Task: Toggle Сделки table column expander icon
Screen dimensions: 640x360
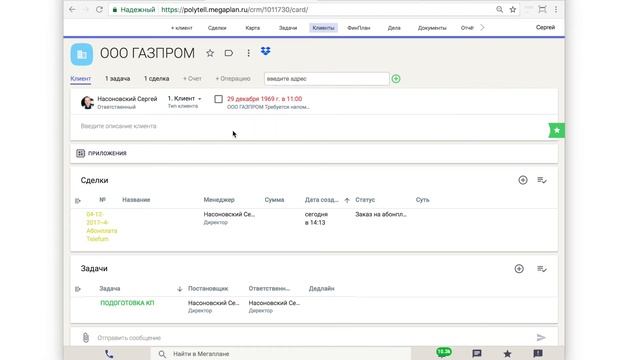Action: click(x=78, y=200)
